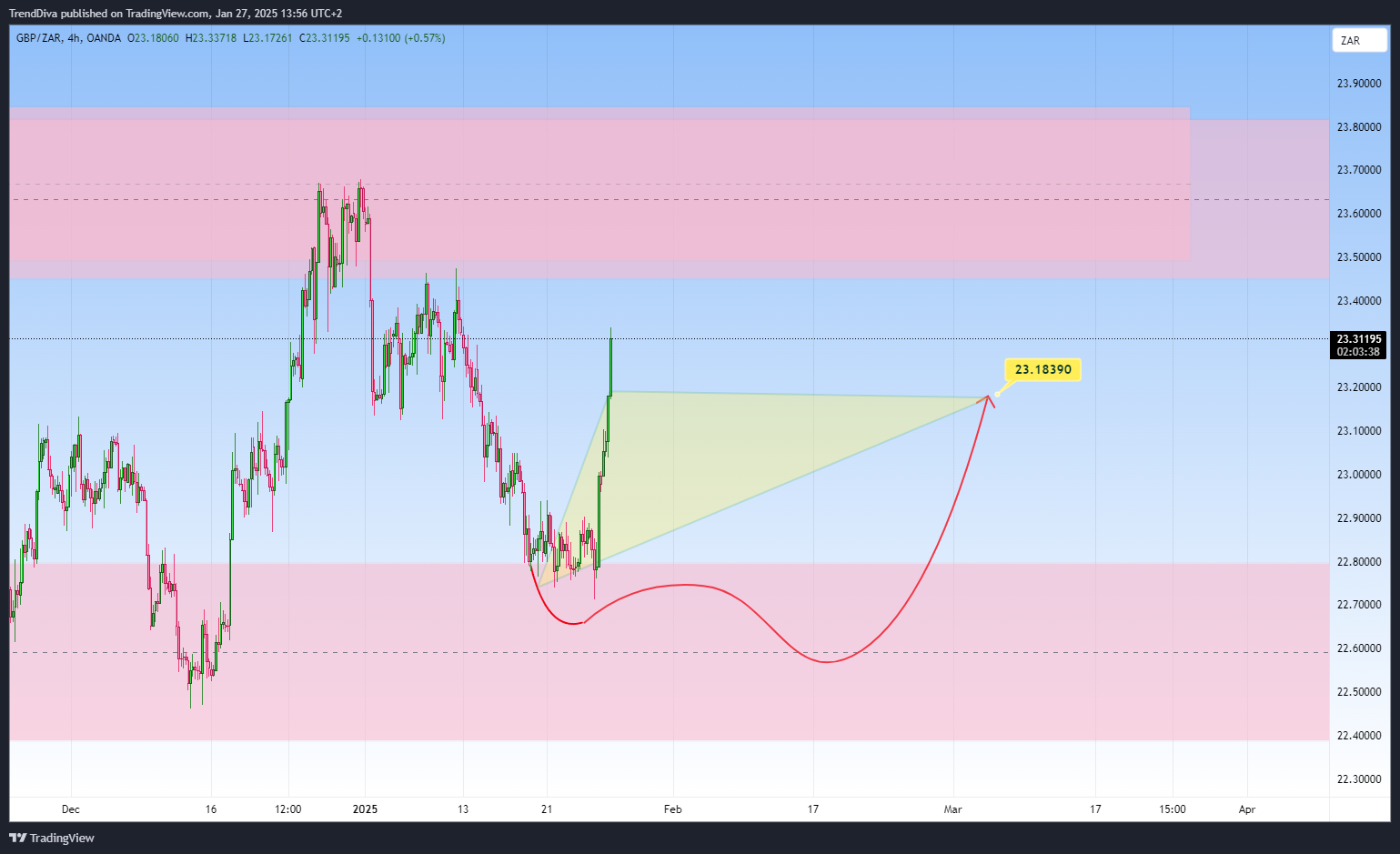Click the Dec label on time axis

click(x=71, y=809)
